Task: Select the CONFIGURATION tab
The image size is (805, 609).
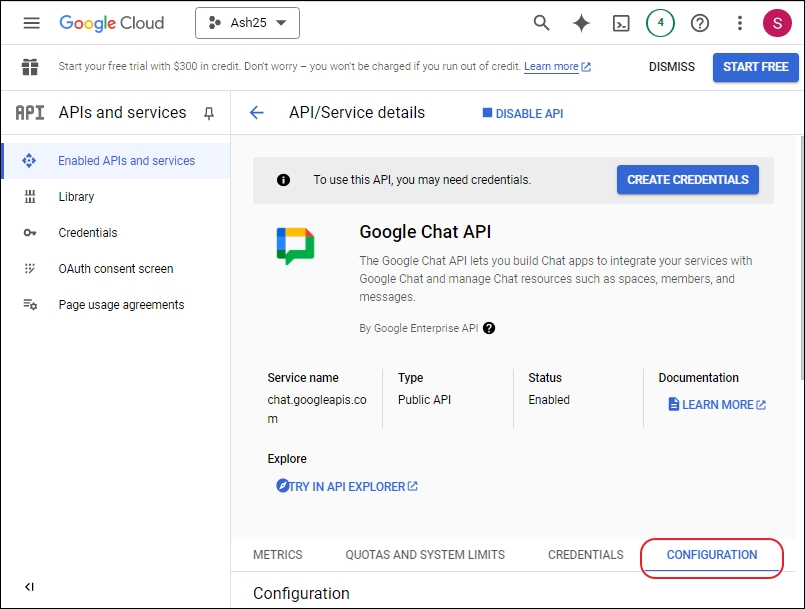Action: (x=712, y=555)
